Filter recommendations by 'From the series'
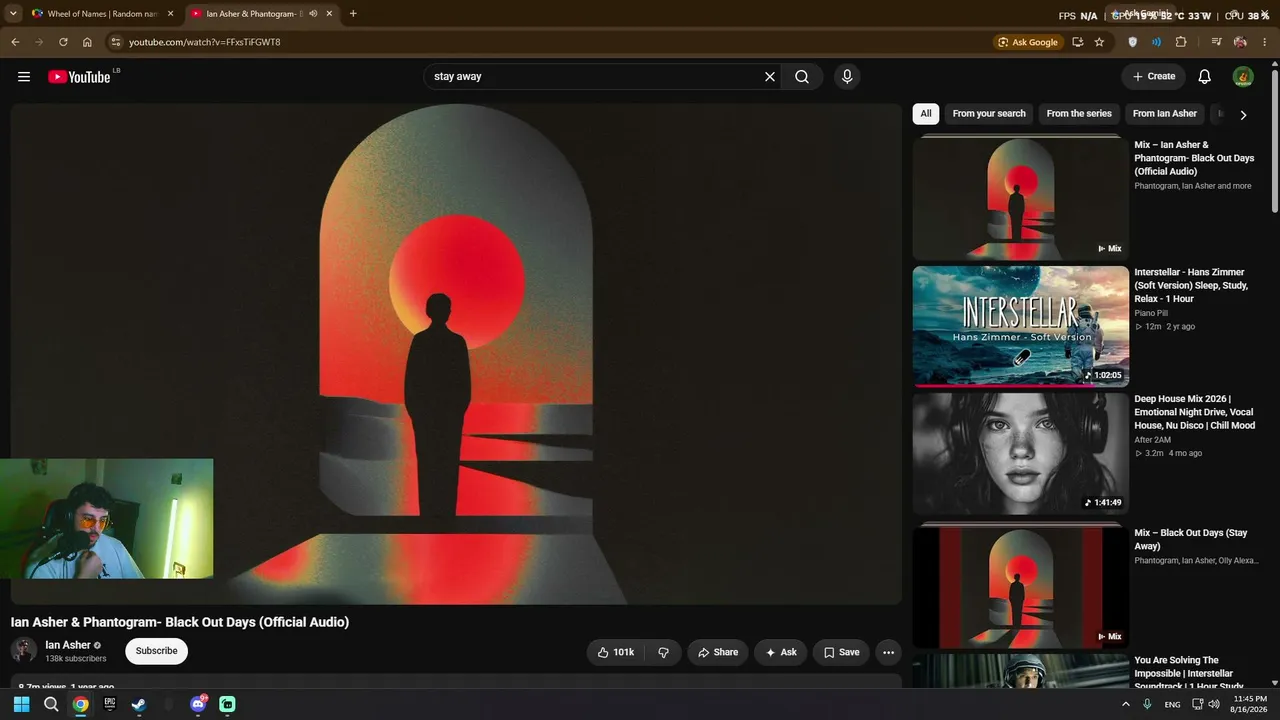 click(1079, 114)
